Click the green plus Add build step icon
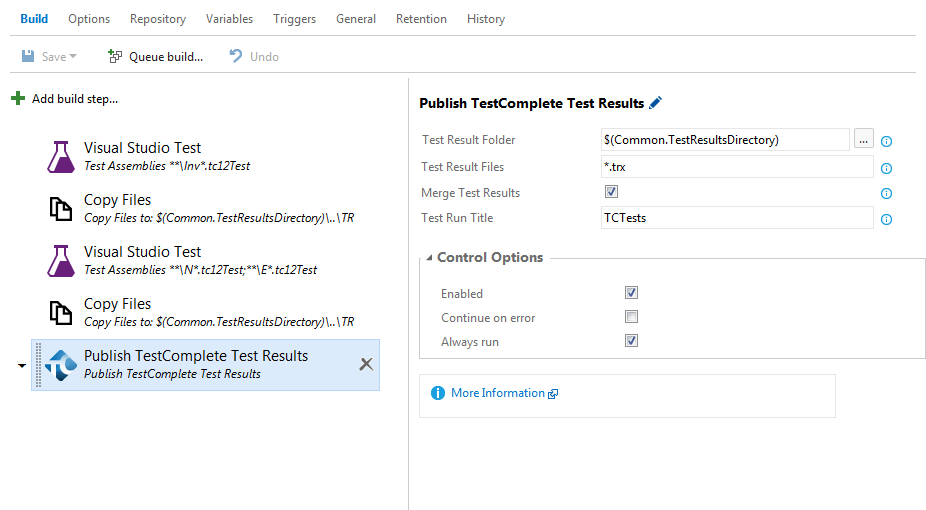Image resolution: width=926 pixels, height=510 pixels. coord(18,99)
